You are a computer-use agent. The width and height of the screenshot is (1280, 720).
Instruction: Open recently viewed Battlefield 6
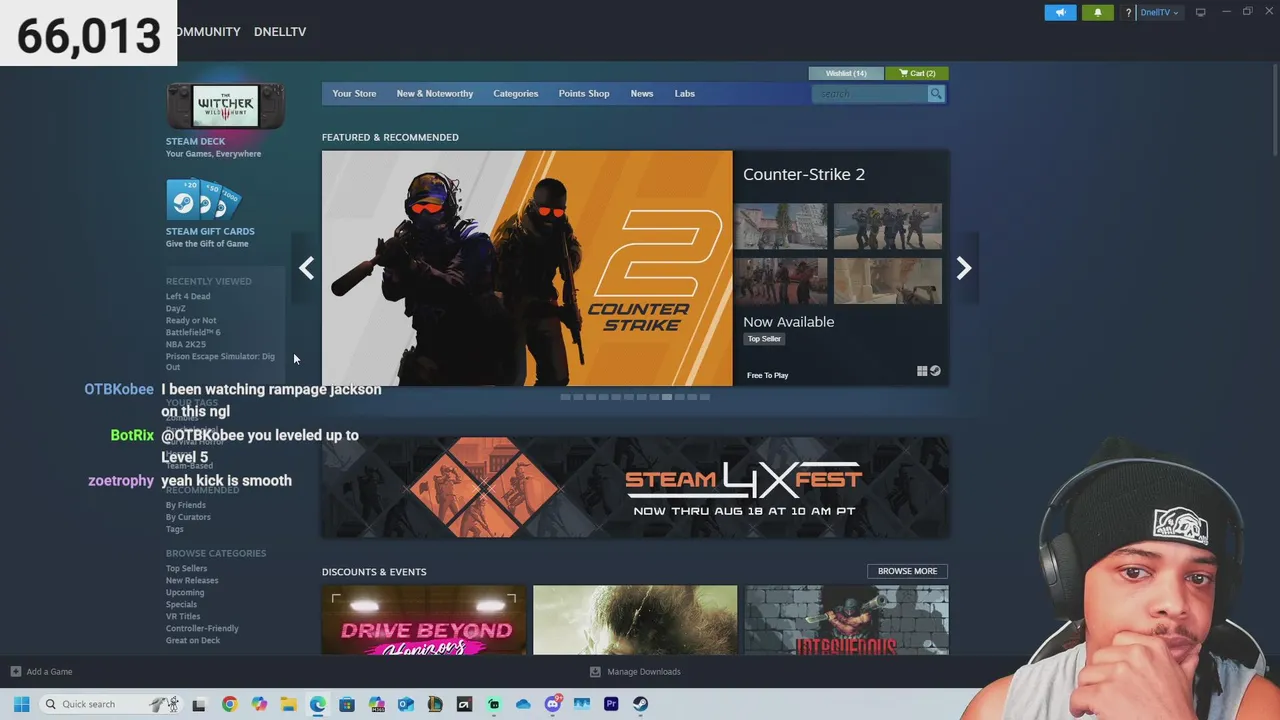pos(193,332)
